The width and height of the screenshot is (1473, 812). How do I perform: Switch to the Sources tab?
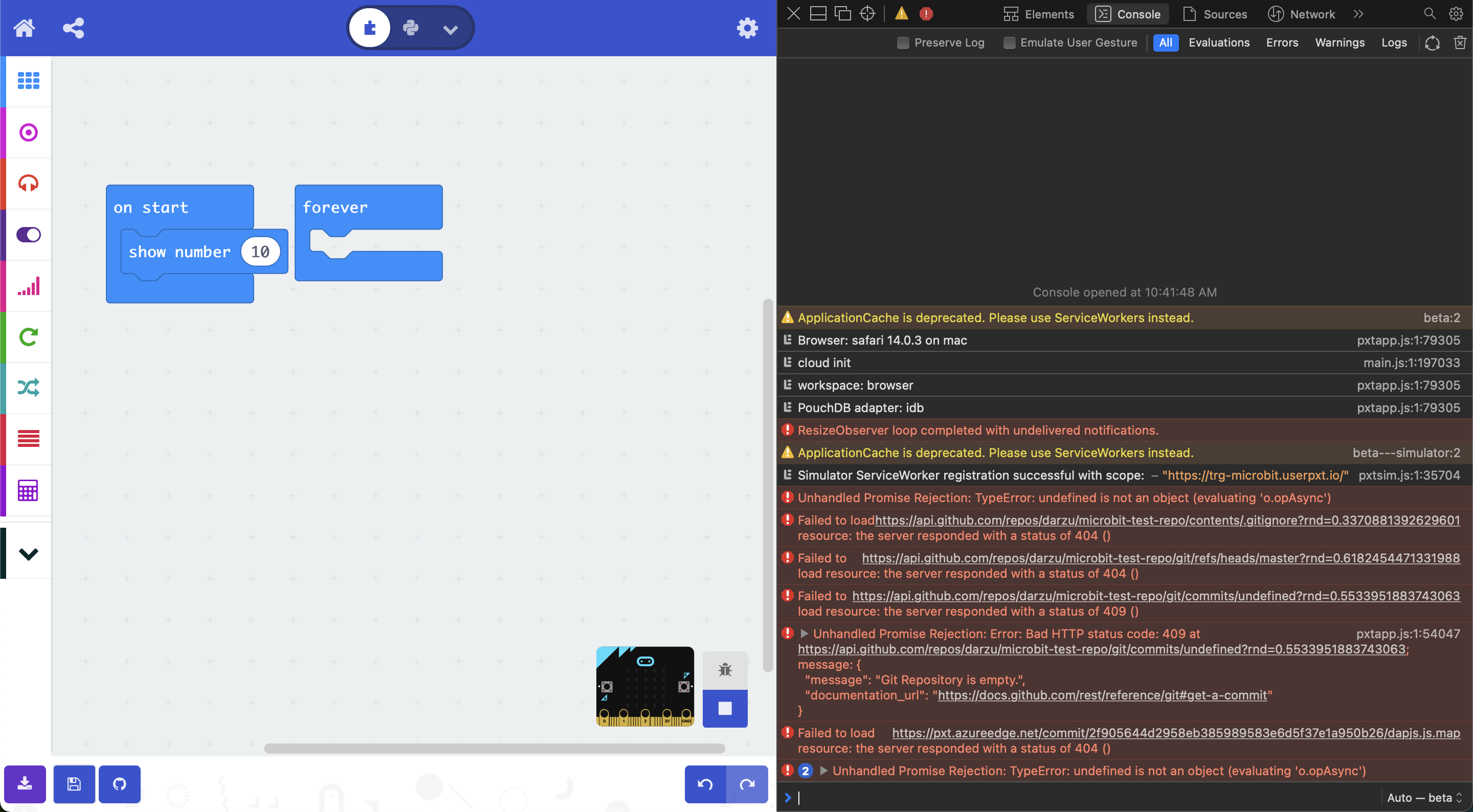coord(1214,14)
